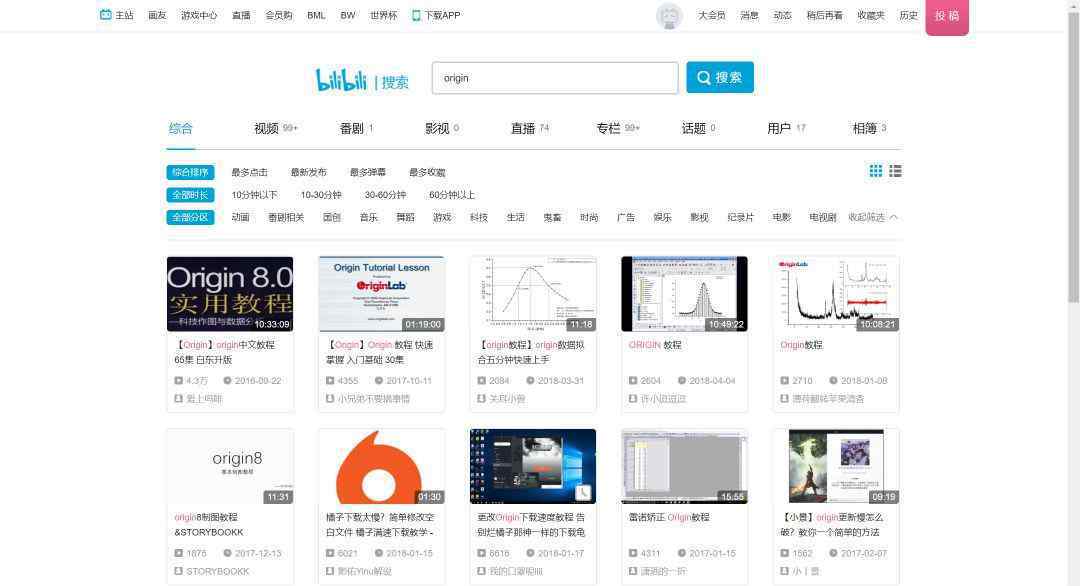Filter duration to 60分钟以上
This screenshot has width=1080, height=586.
click(452, 195)
